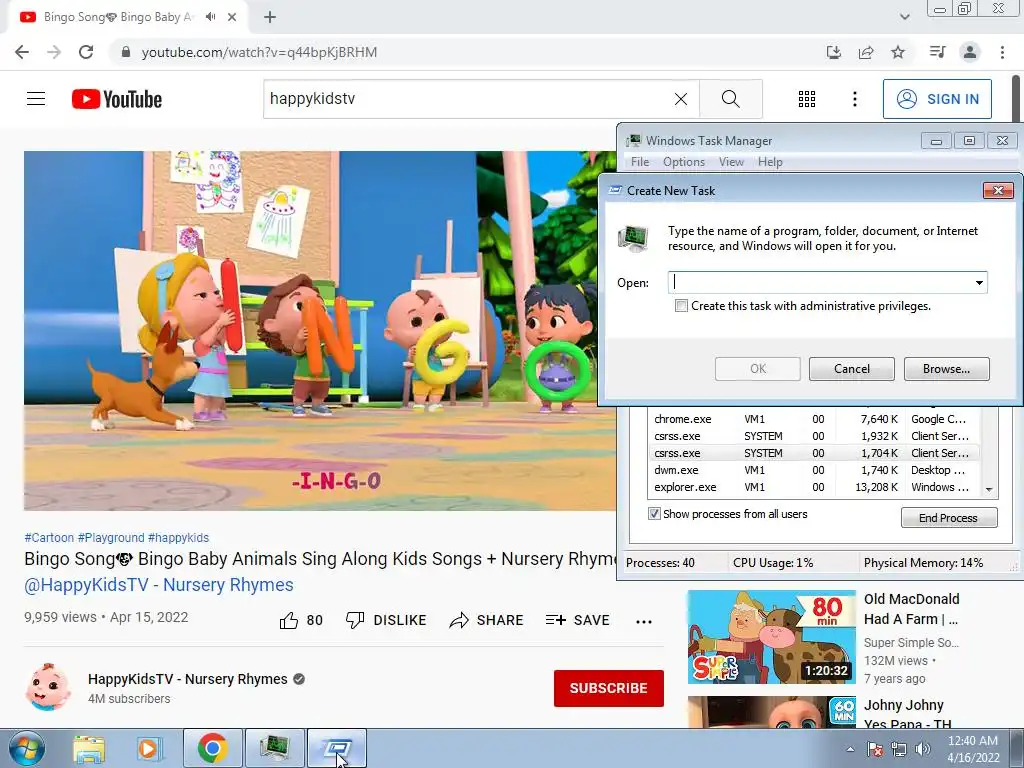Reload the YouTube page
The height and width of the screenshot is (768, 1024).
(x=86, y=52)
